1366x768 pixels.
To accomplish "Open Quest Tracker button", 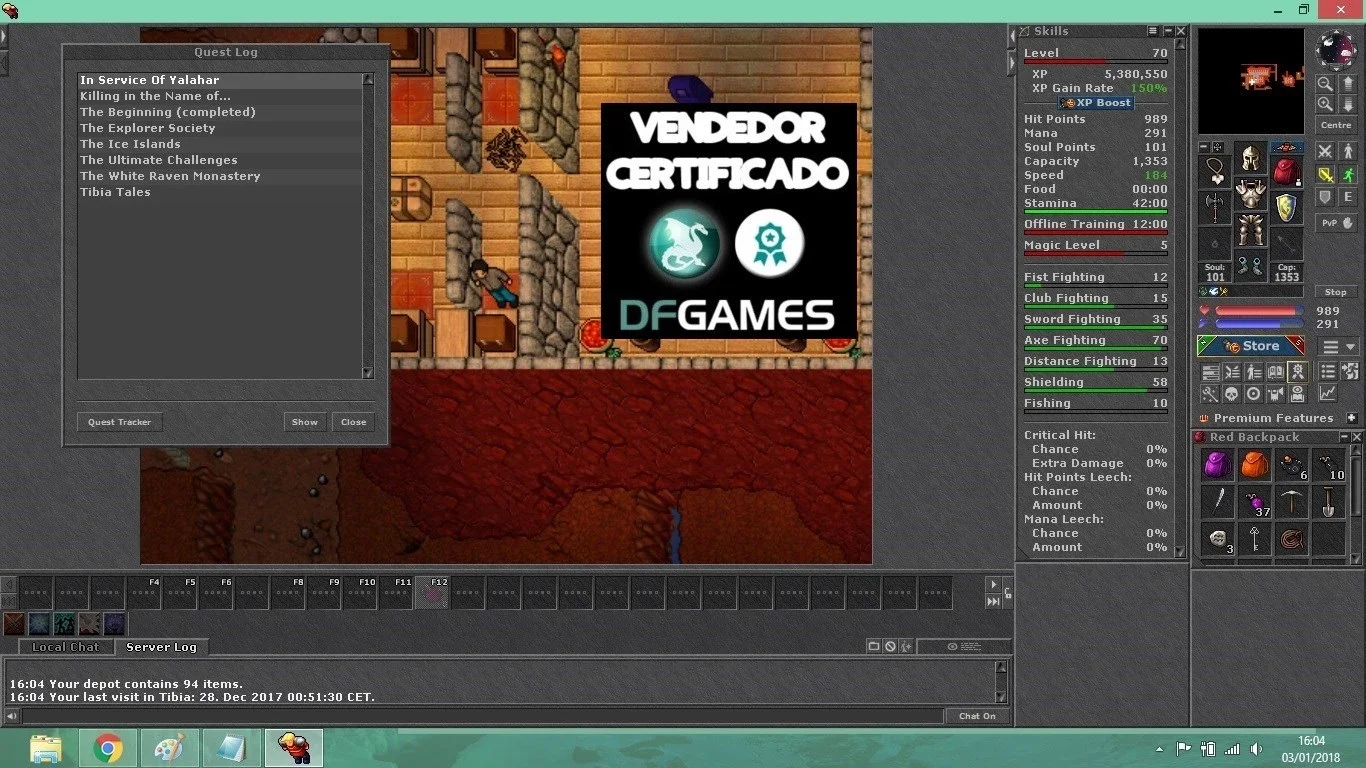I will (x=120, y=422).
